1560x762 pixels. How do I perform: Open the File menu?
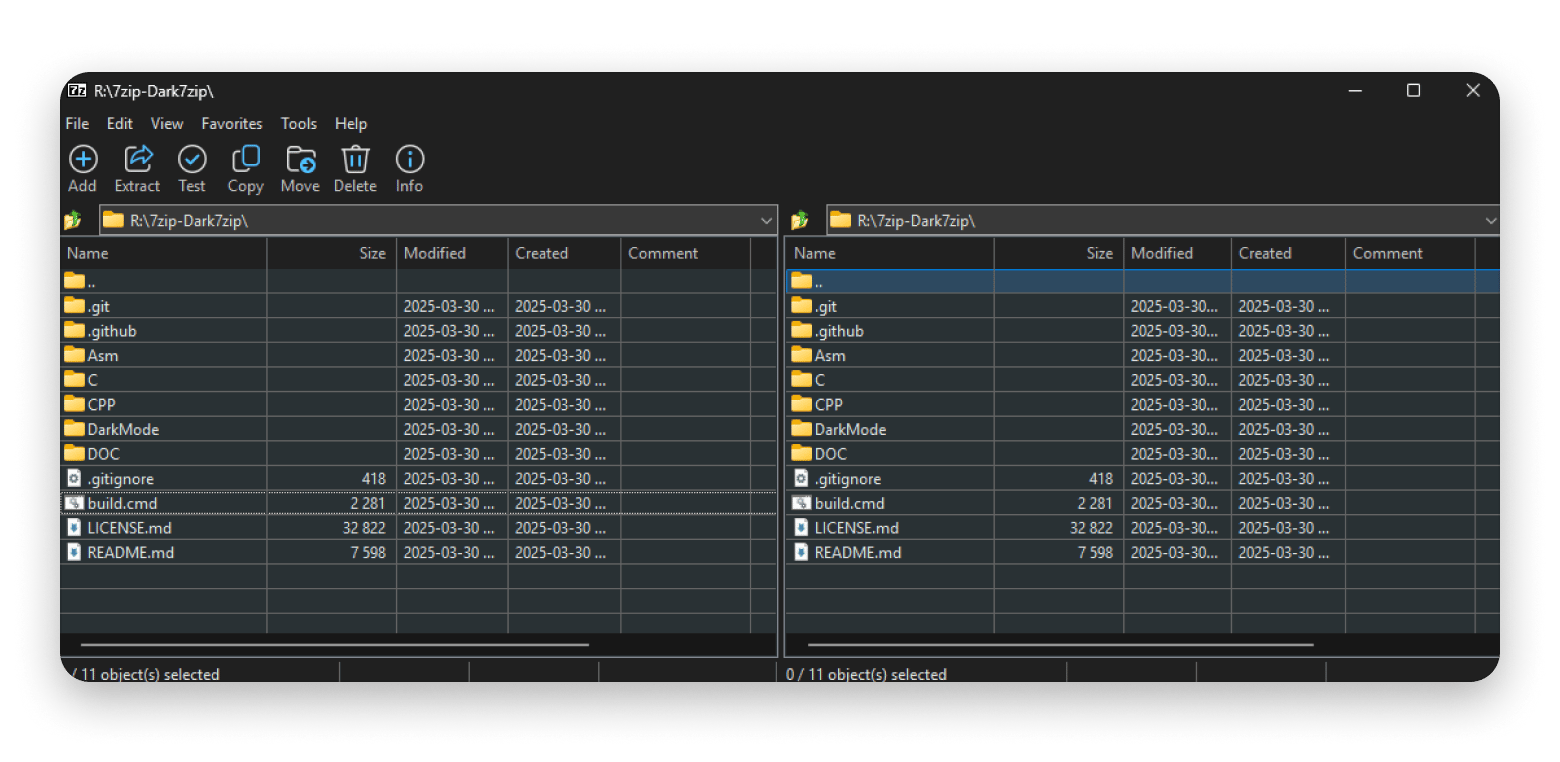point(77,124)
